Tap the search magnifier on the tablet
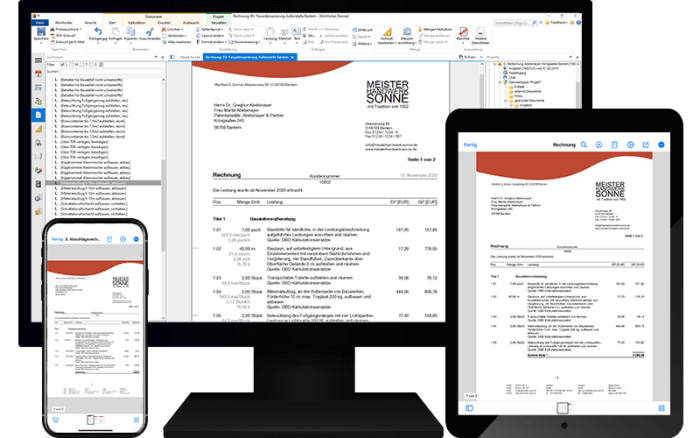 pyautogui.click(x=583, y=145)
